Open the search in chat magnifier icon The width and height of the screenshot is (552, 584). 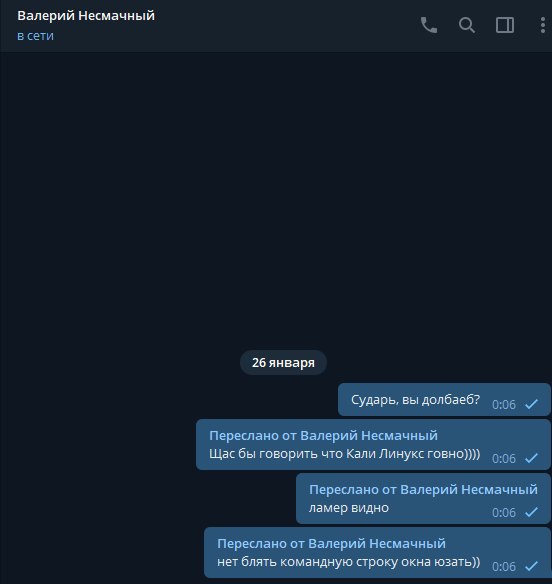coord(467,25)
